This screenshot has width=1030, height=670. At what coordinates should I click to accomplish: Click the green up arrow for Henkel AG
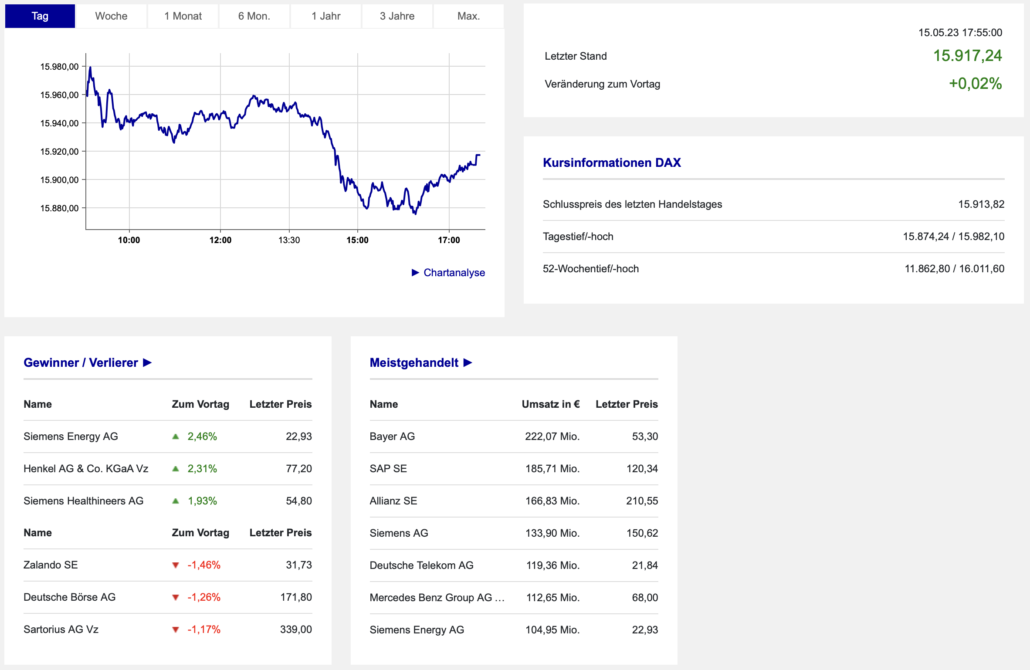pyautogui.click(x=175, y=468)
